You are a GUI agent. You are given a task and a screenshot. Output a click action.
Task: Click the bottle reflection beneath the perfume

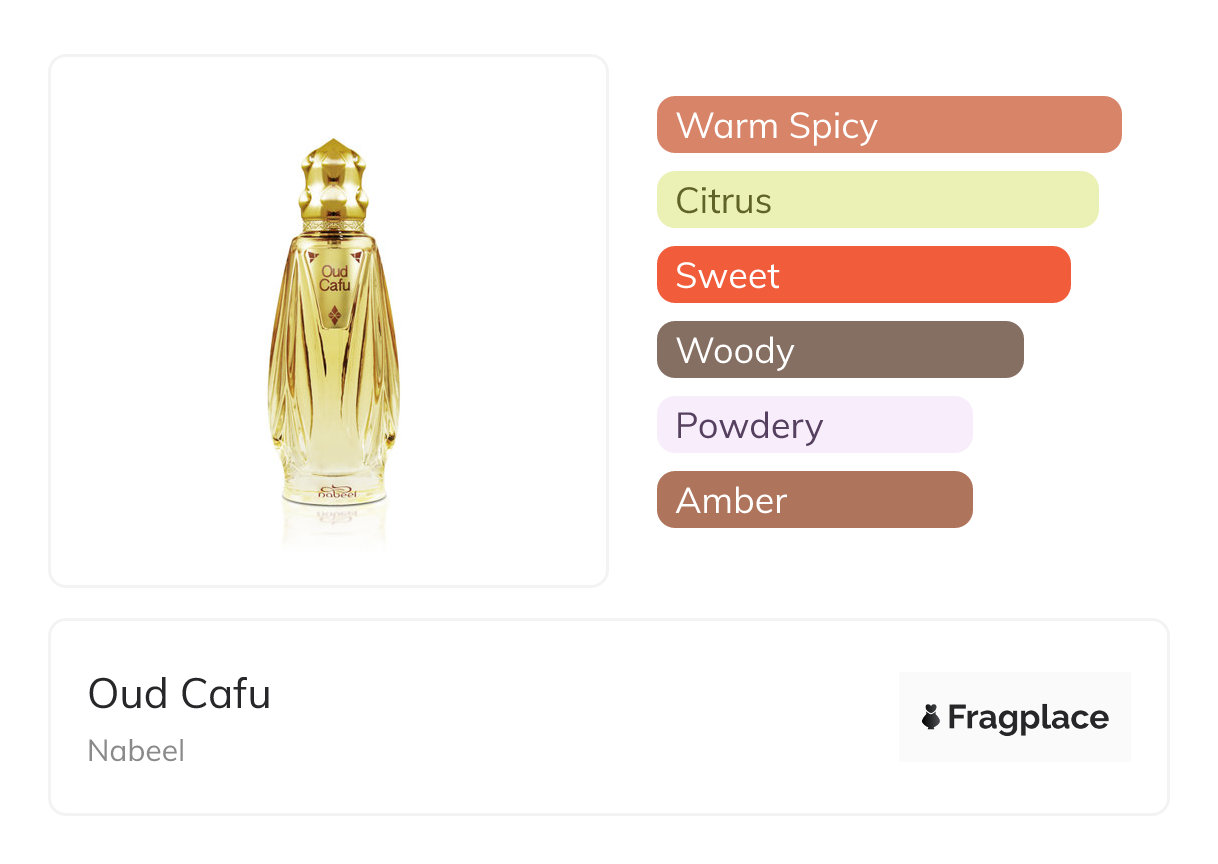pyautogui.click(x=333, y=525)
